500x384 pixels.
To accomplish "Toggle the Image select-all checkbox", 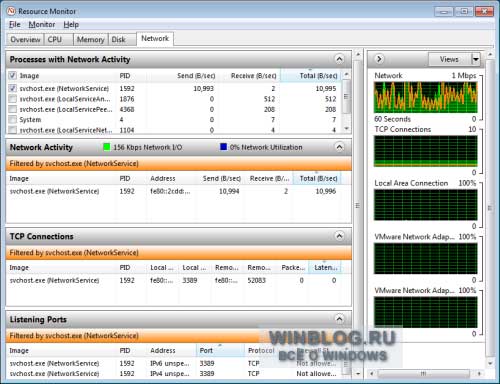I will tap(12, 76).
